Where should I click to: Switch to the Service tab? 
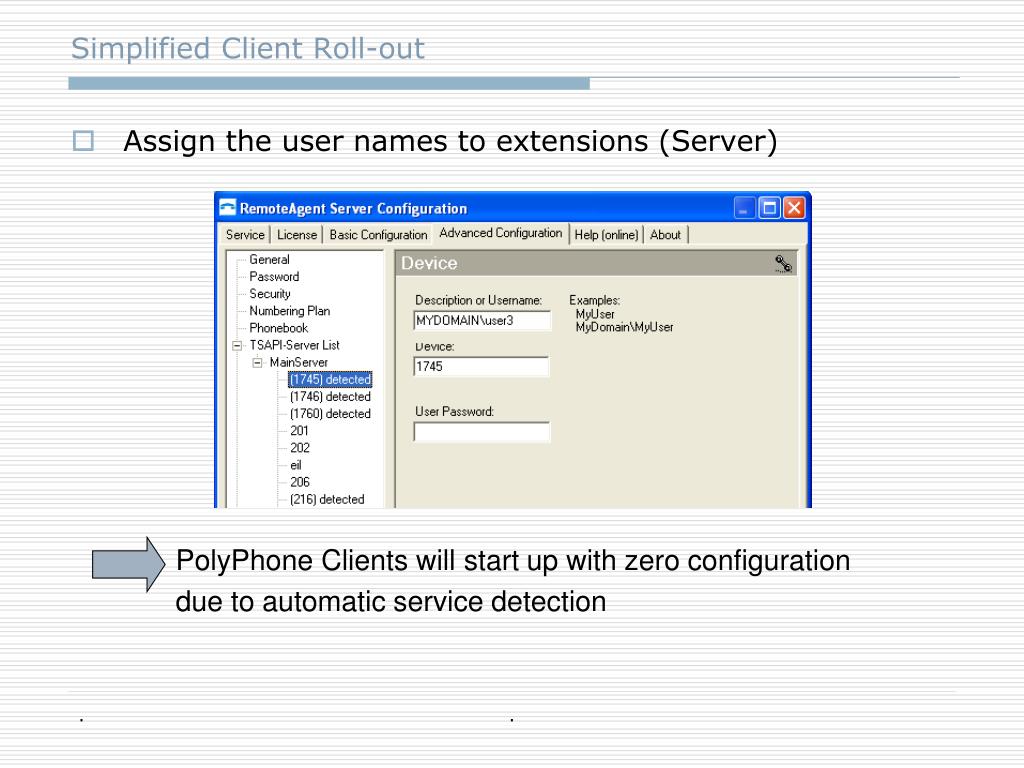245,234
